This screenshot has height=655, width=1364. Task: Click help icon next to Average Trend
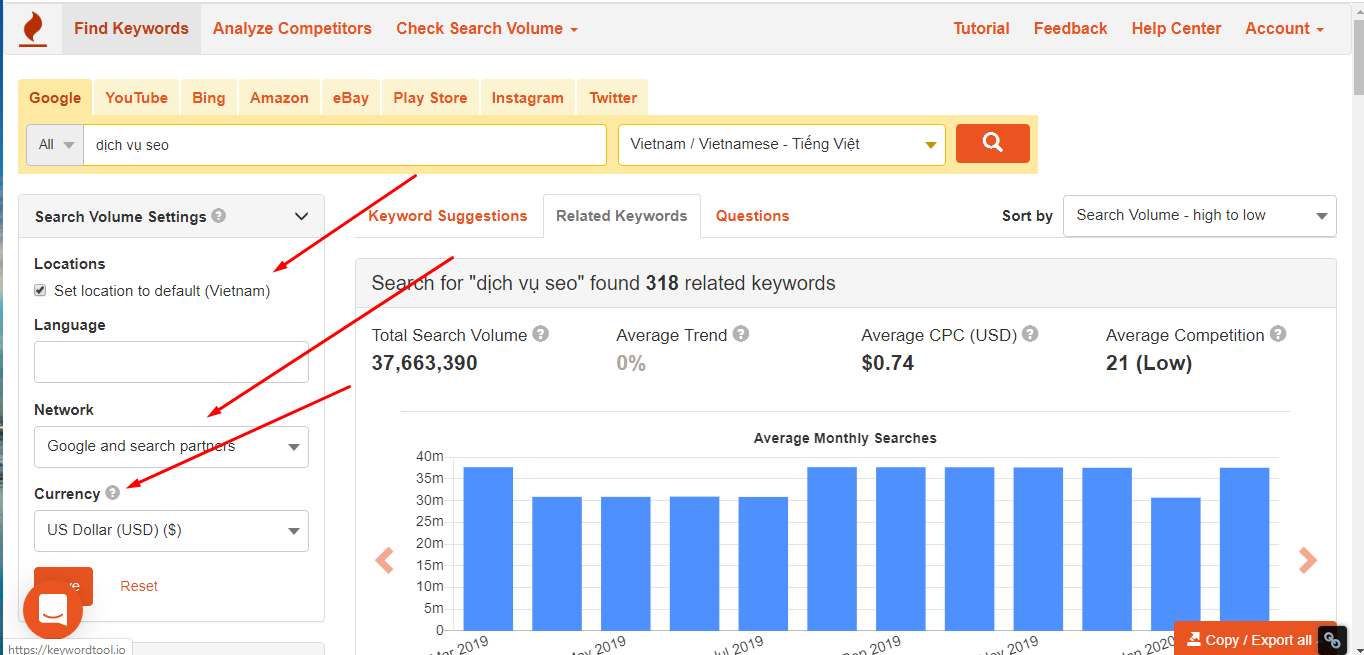[x=740, y=335]
